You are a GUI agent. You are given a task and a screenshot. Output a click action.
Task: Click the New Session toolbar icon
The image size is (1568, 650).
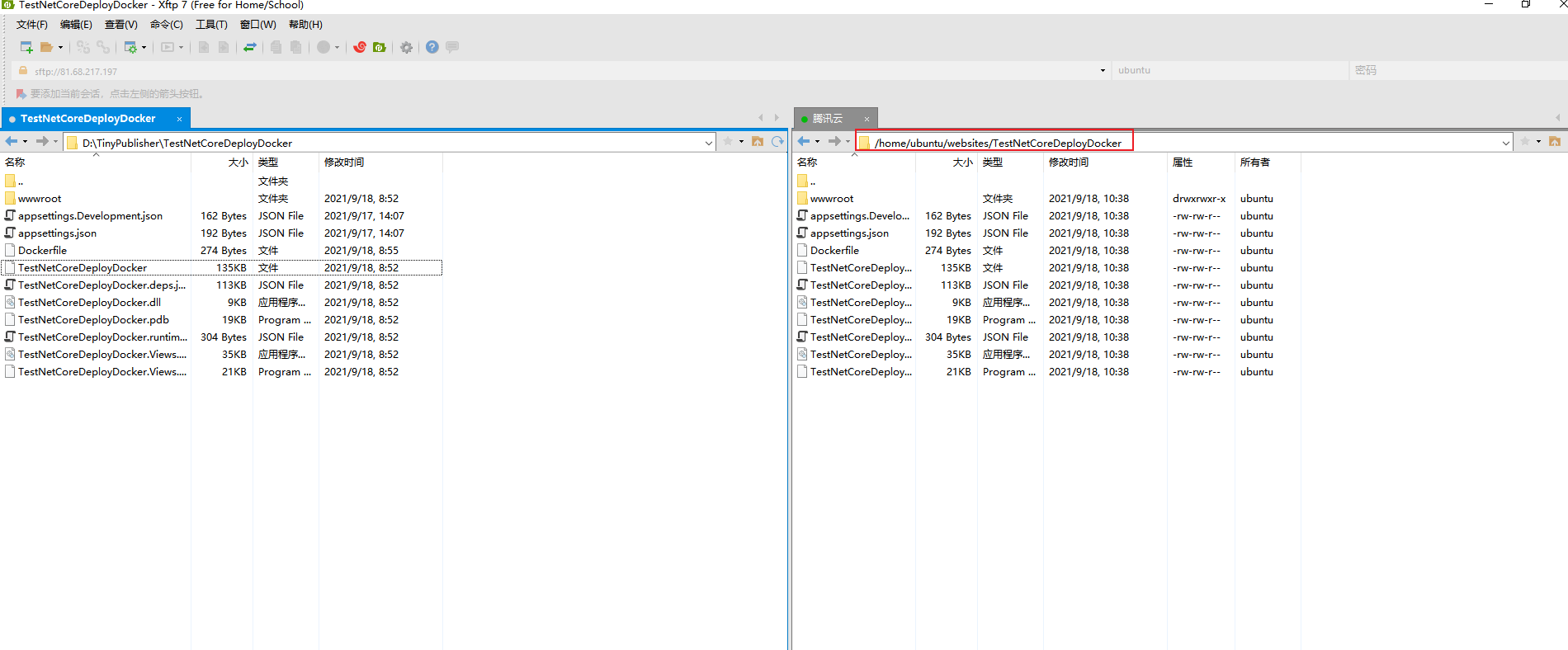(x=26, y=47)
